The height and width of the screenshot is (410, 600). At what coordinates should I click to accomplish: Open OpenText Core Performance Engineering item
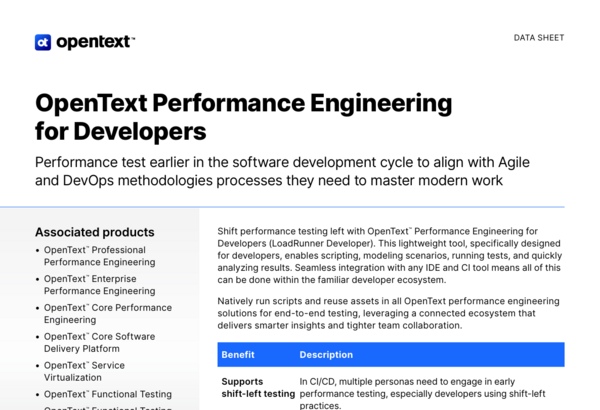(x=108, y=314)
